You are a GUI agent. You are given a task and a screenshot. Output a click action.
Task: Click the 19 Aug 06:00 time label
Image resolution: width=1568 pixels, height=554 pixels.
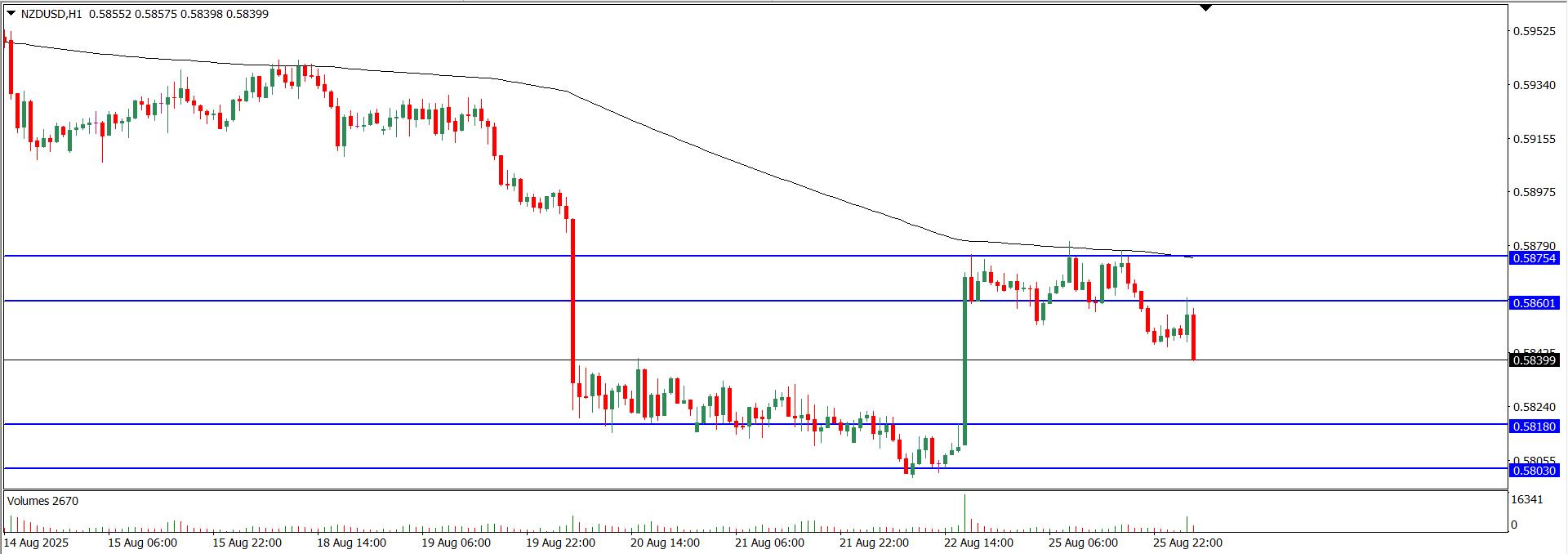pyautogui.click(x=456, y=543)
